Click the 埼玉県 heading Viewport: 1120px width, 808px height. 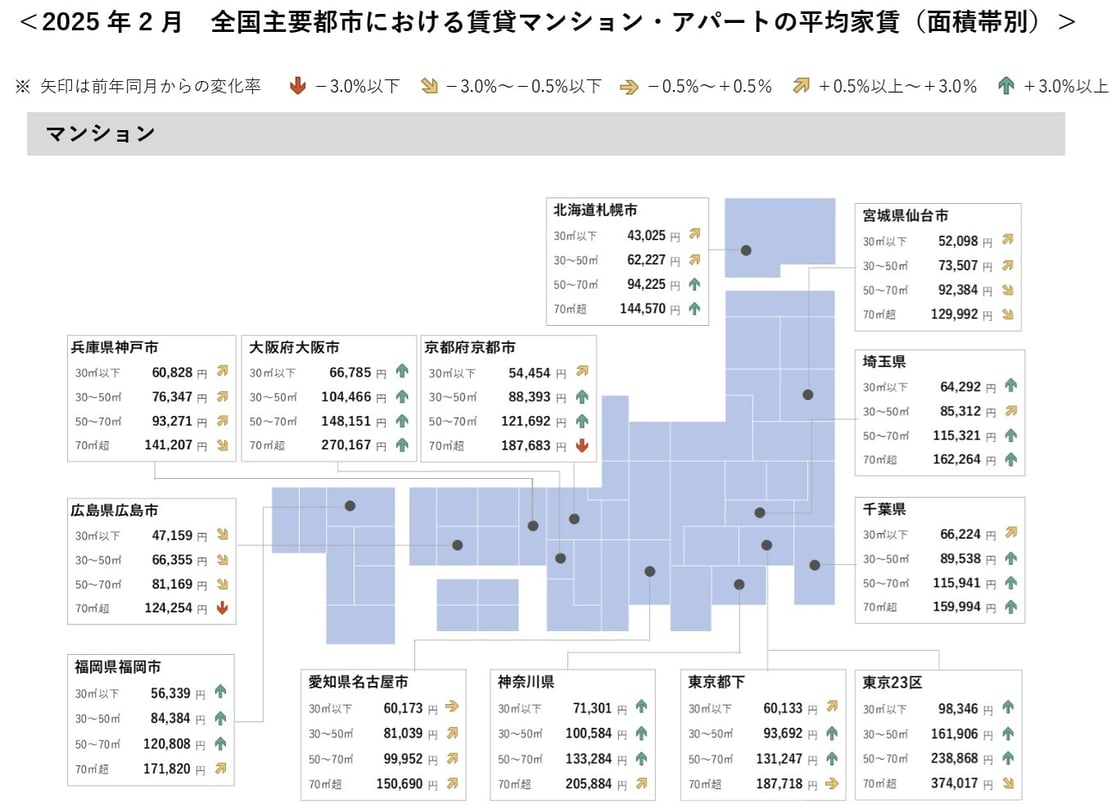pos(884,361)
